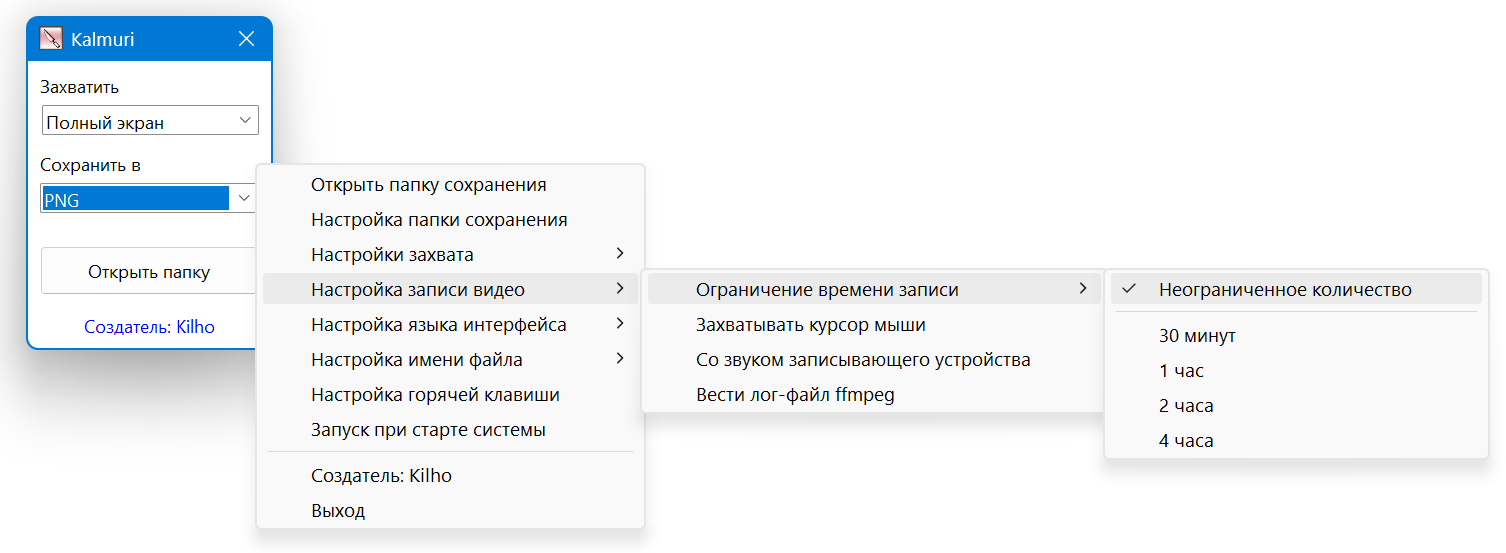The width and height of the screenshot is (1506, 553).
Task: Choose Настройка папки сохранения
Action: pyautogui.click(x=439, y=220)
